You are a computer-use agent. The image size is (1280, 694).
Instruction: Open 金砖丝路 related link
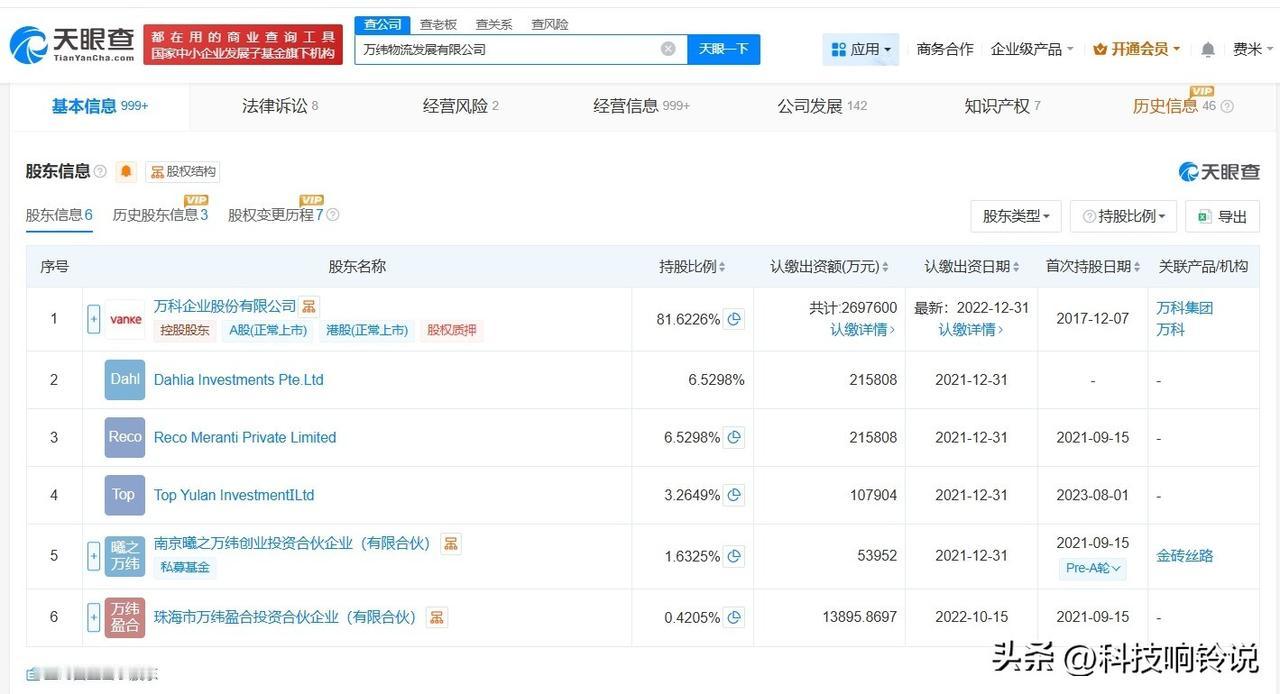[1185, 556]
